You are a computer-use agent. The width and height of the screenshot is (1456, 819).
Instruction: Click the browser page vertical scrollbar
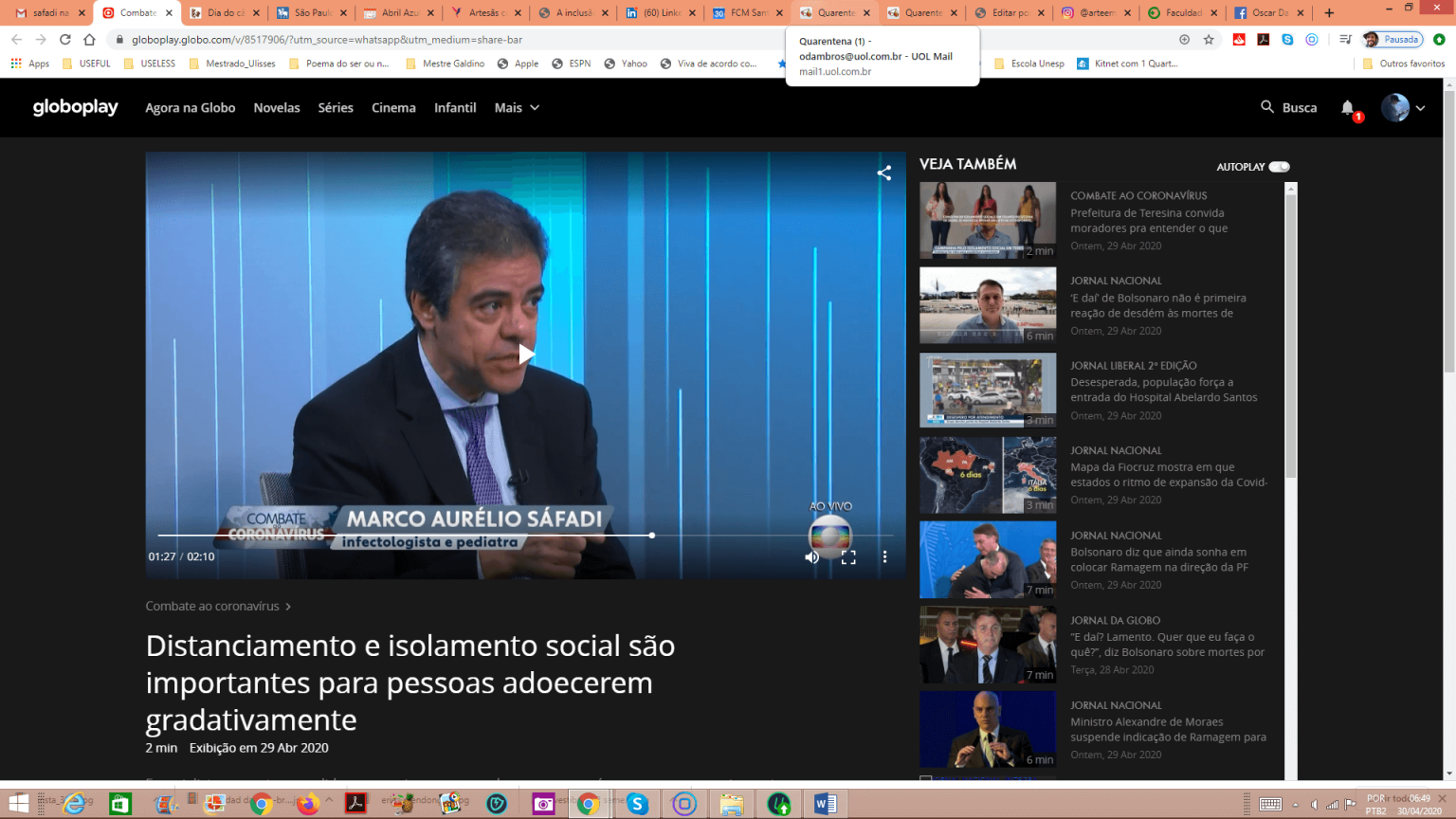click(x=1448, y=232)
